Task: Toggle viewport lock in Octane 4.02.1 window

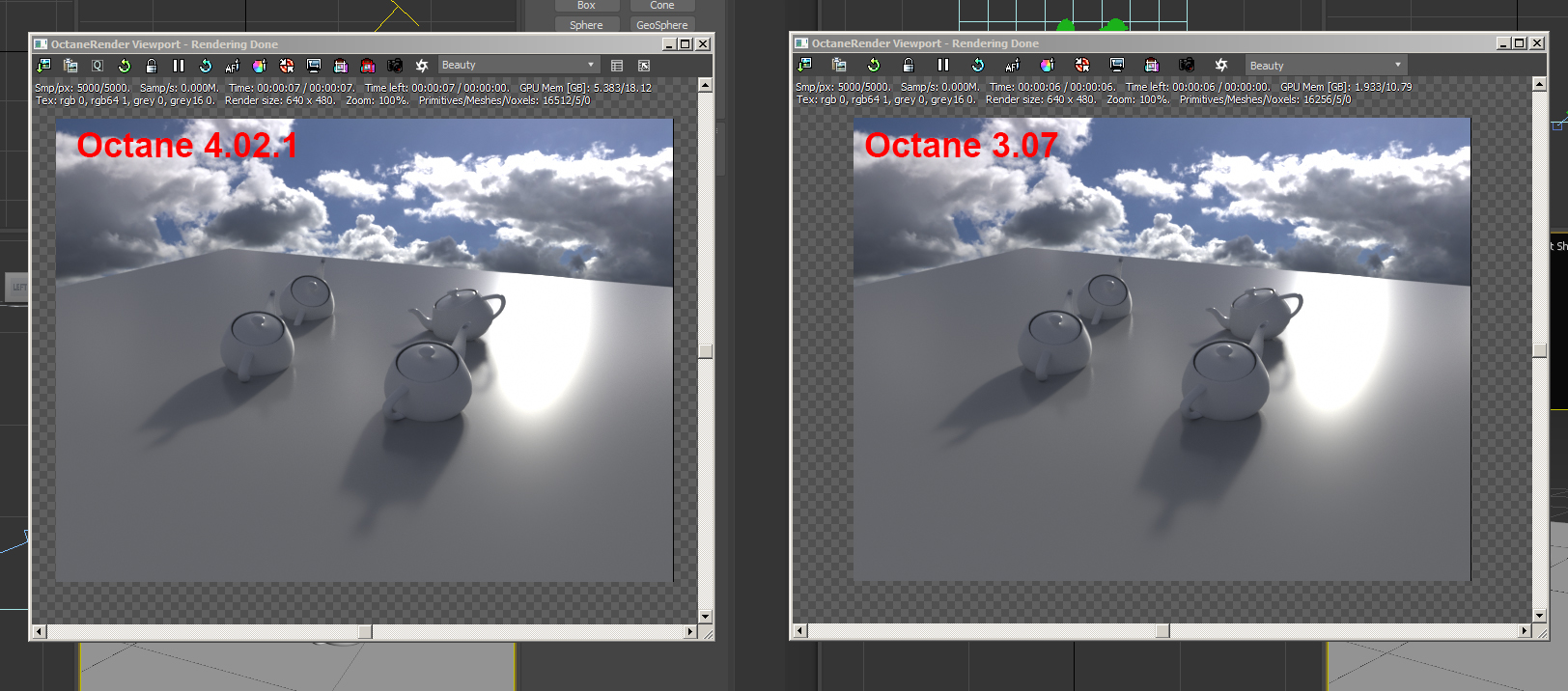Action: [x=152, y=66]
